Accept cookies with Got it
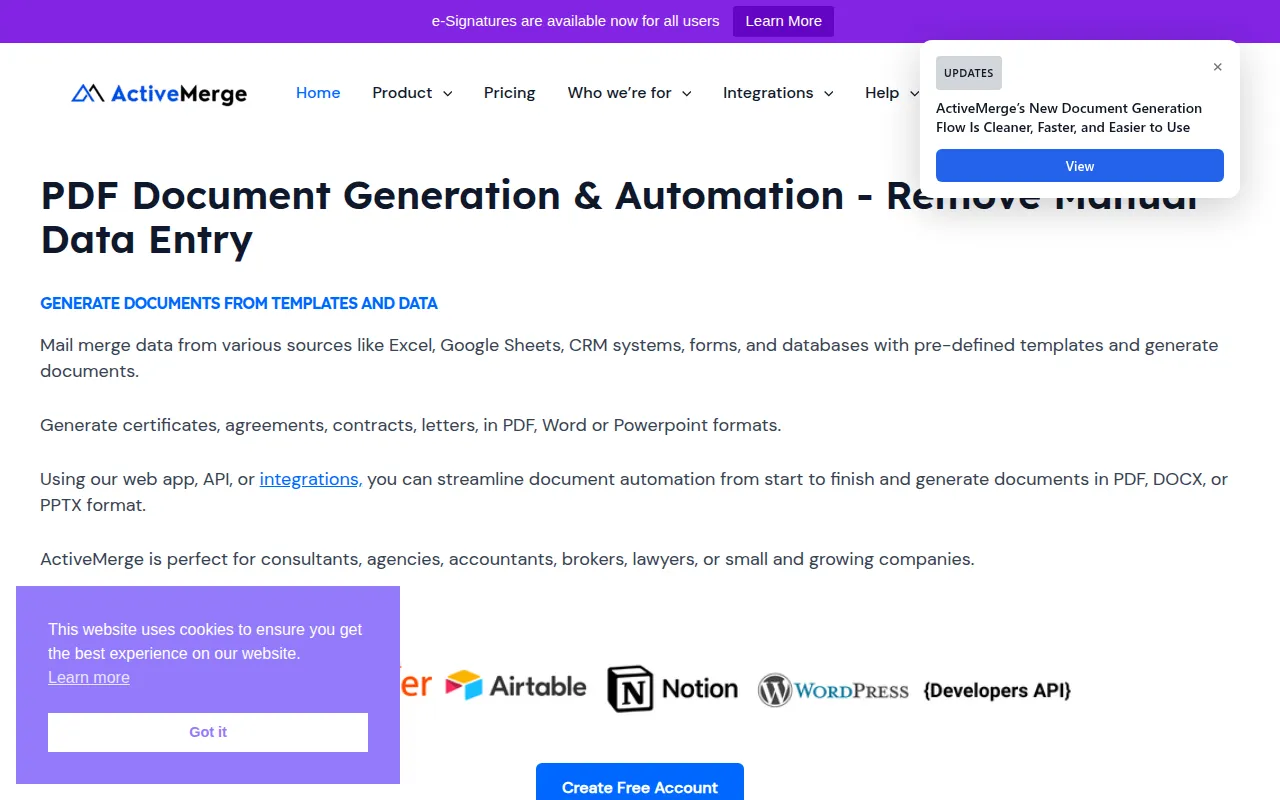This screenshot has width=1280, height=800. click(x=208, y=732)
